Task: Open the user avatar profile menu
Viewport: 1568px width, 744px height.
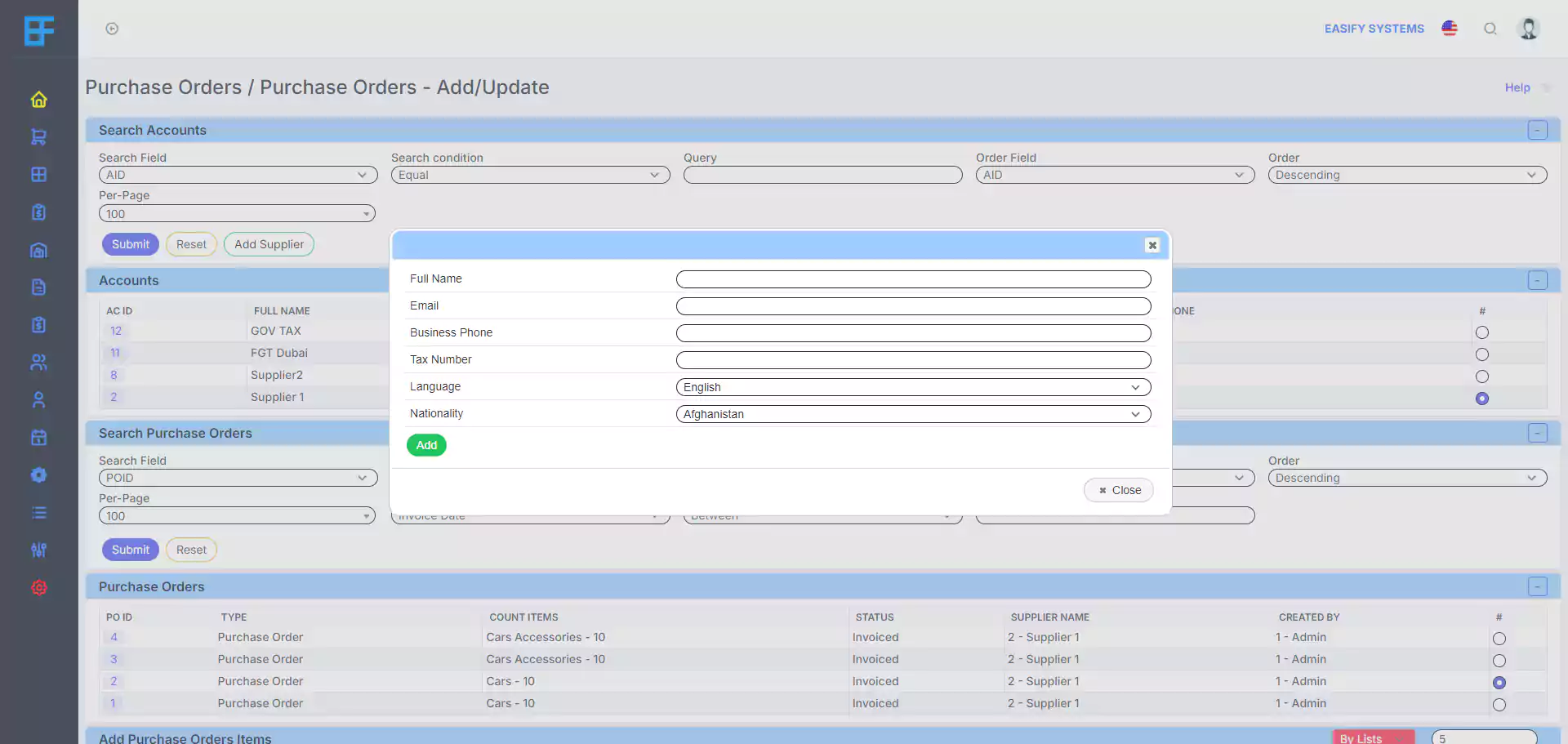Action: click(1528, 29)
